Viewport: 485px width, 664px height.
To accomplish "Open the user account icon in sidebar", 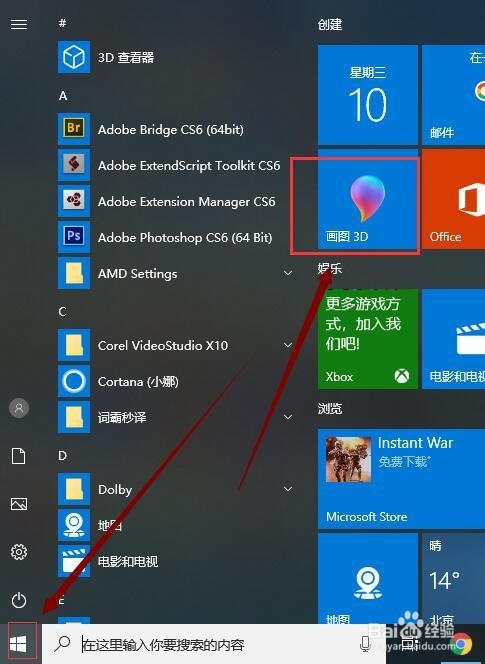I will tap(19, 408).
